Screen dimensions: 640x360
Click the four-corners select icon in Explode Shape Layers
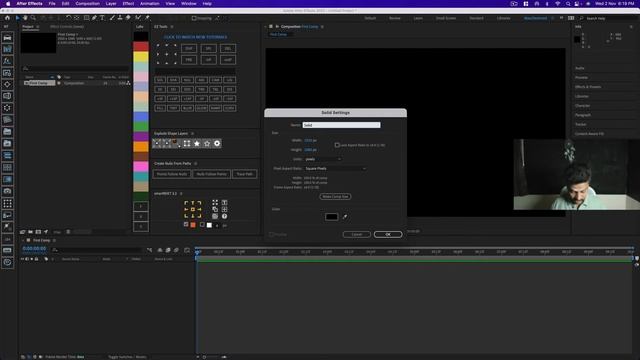[187, 143]
